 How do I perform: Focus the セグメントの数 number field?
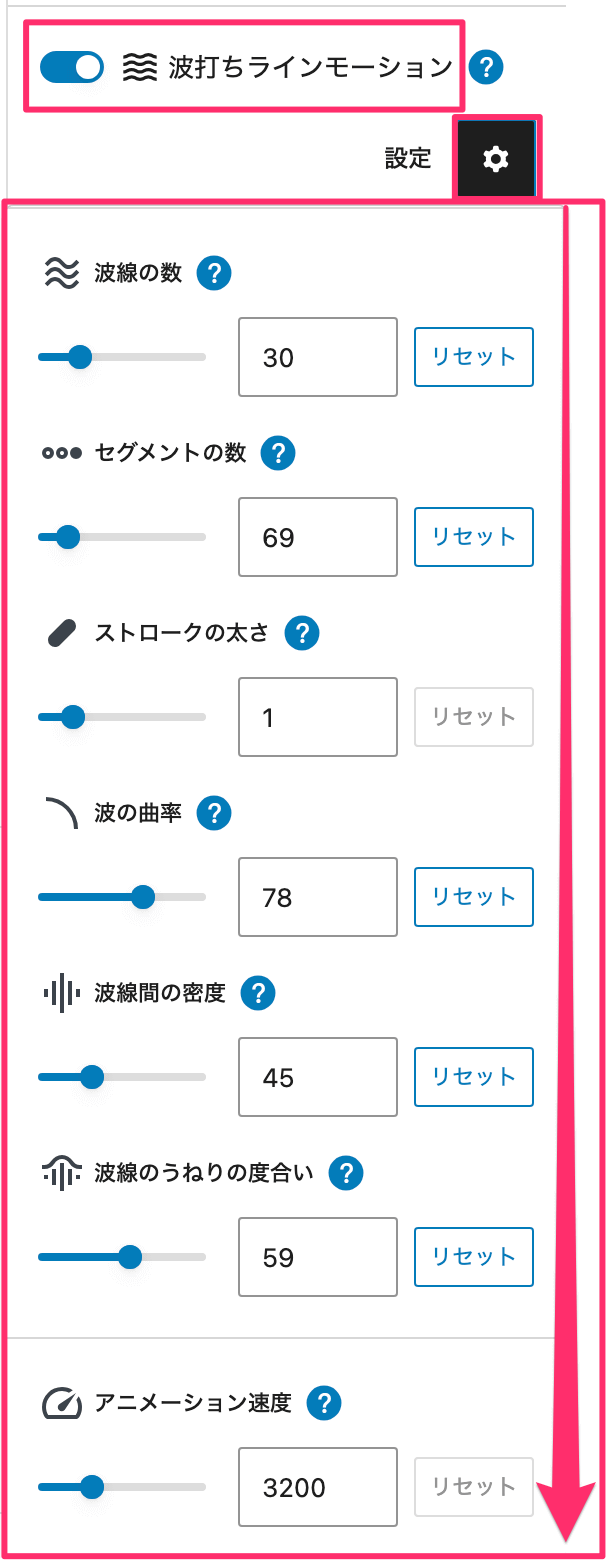(317, 537)
